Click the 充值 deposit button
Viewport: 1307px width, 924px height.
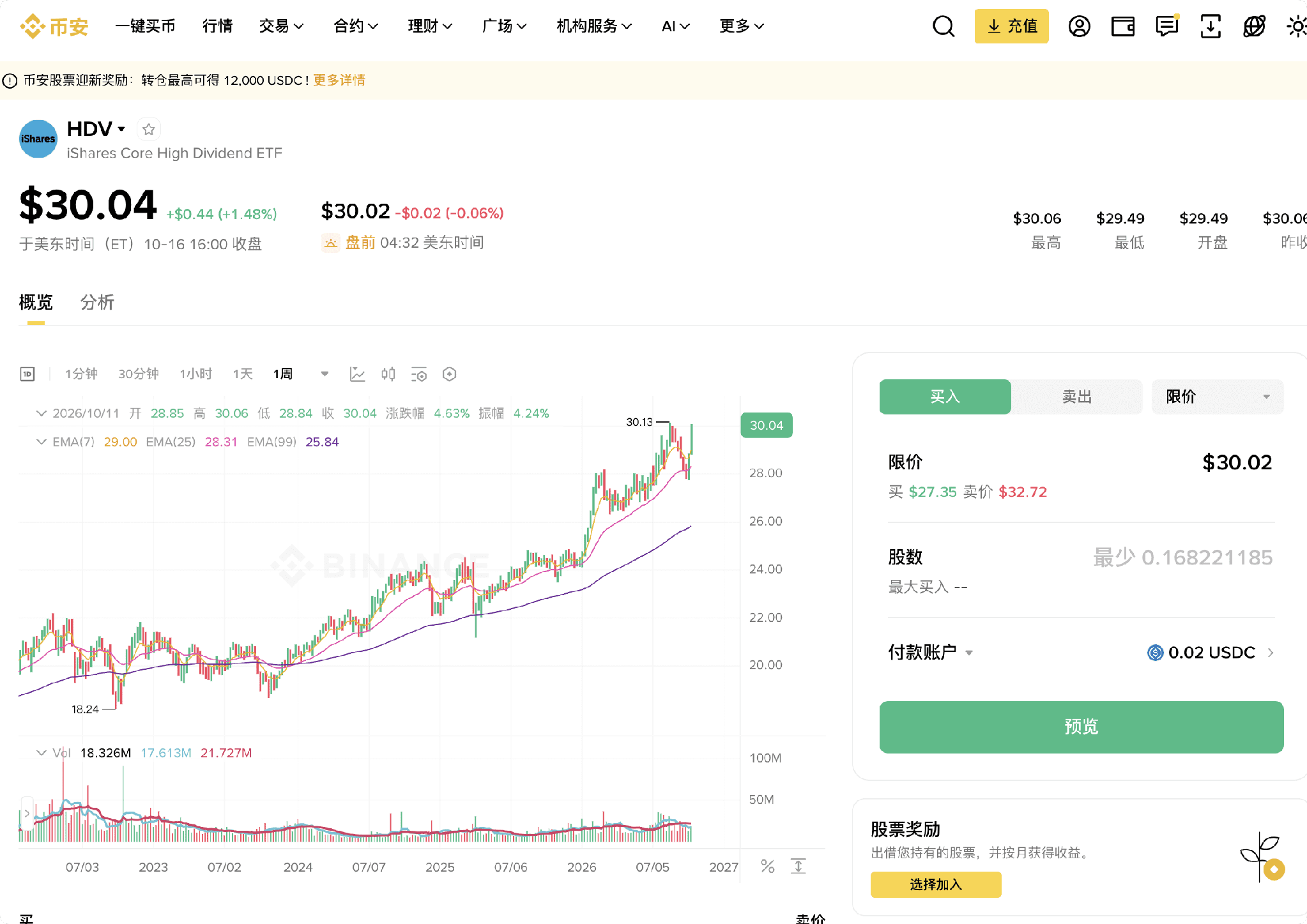(1011, 26)
